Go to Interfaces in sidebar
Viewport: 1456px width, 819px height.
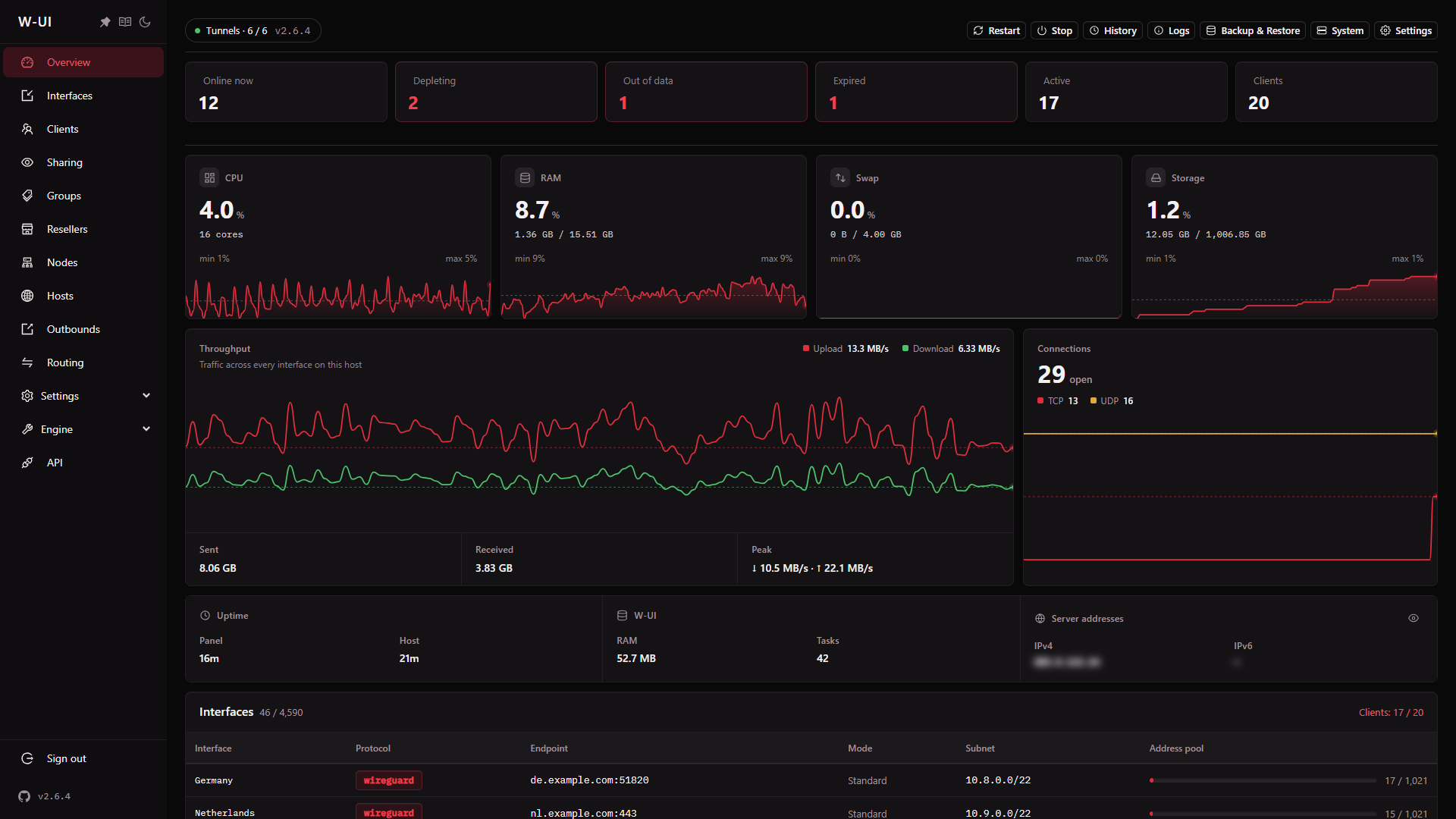[83, 96]
